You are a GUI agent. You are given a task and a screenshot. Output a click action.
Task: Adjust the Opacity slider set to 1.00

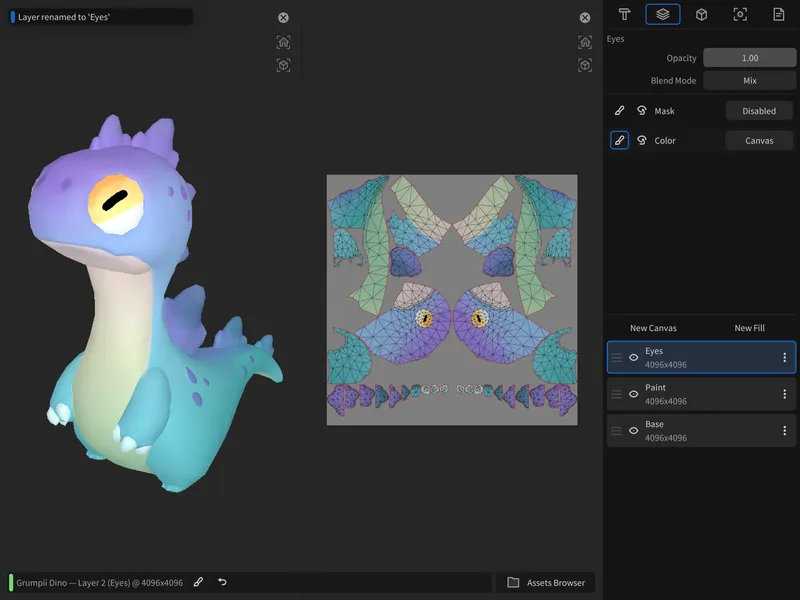[749, 58]
